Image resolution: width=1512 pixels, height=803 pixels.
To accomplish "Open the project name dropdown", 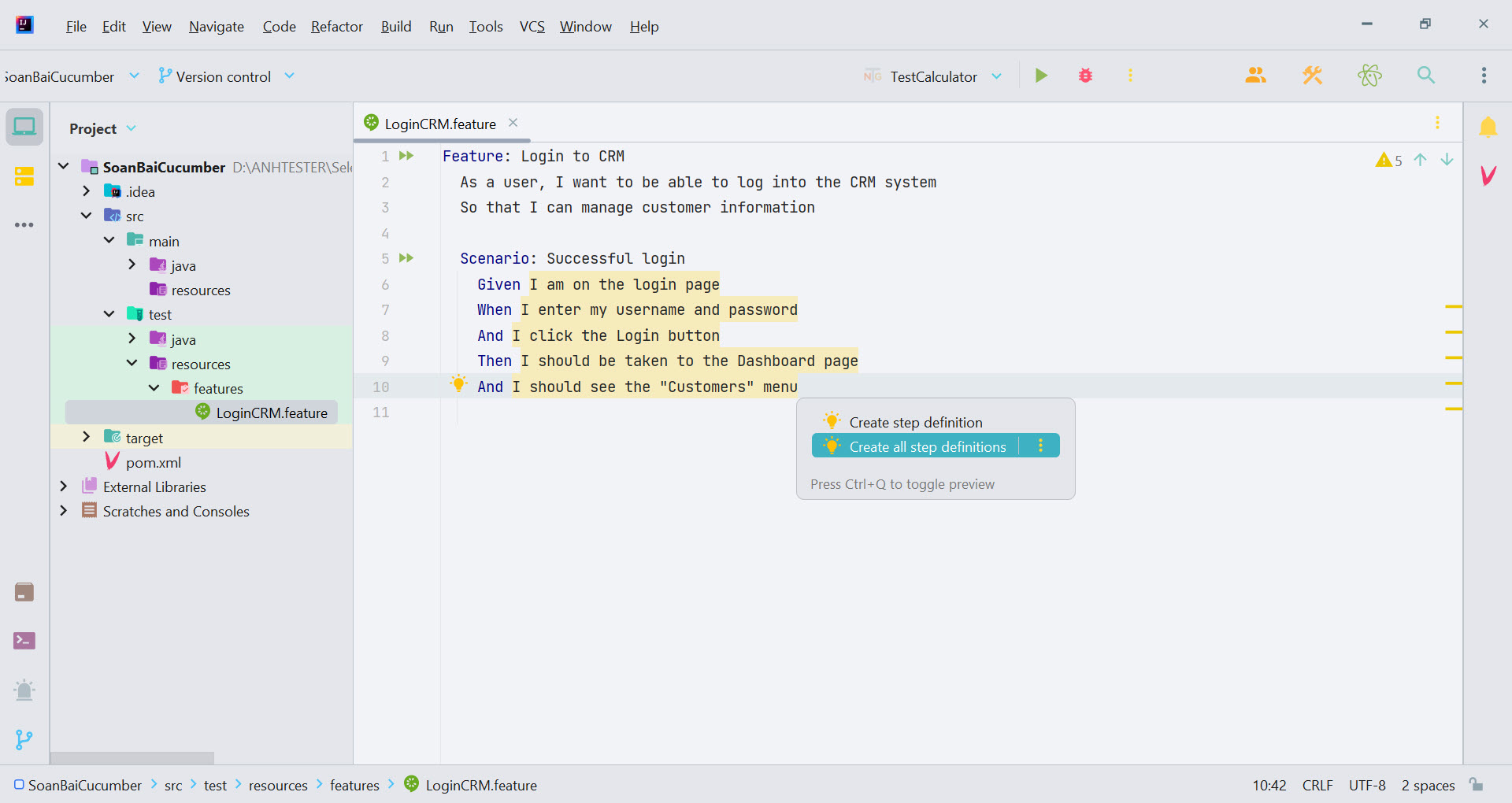I will point(71,76).
